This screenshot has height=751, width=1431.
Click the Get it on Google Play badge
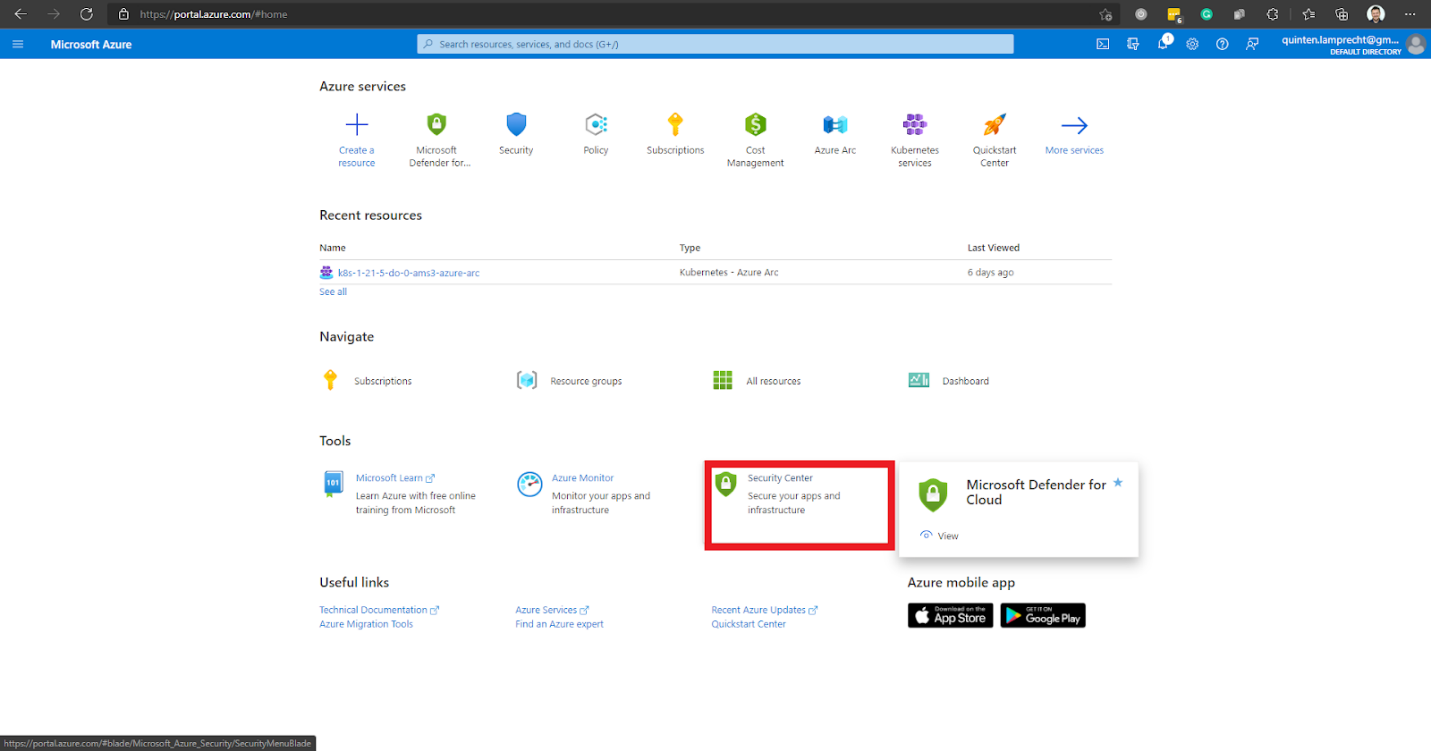pos(1043,615)
